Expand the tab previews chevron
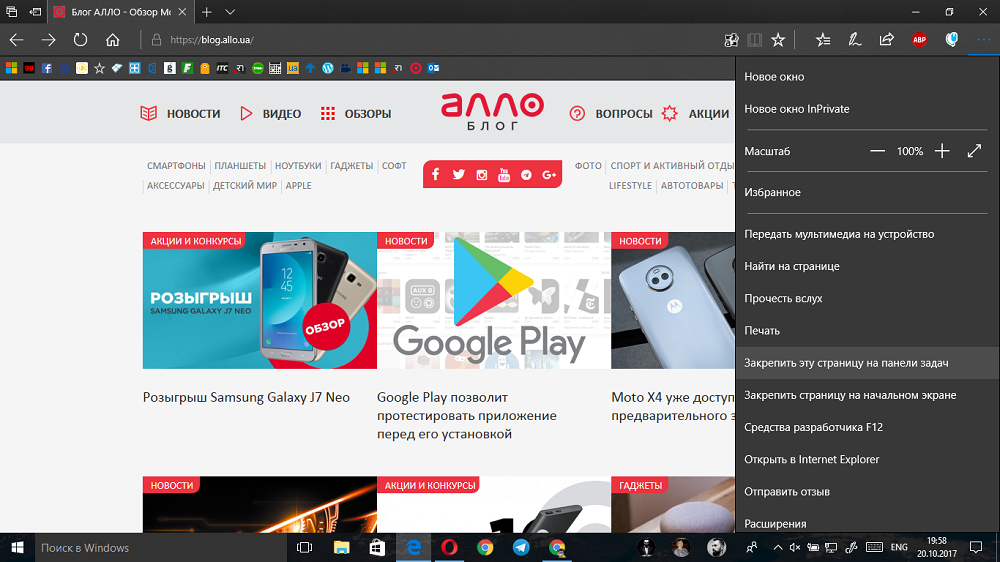1000x562 pixels. (230, 12)
